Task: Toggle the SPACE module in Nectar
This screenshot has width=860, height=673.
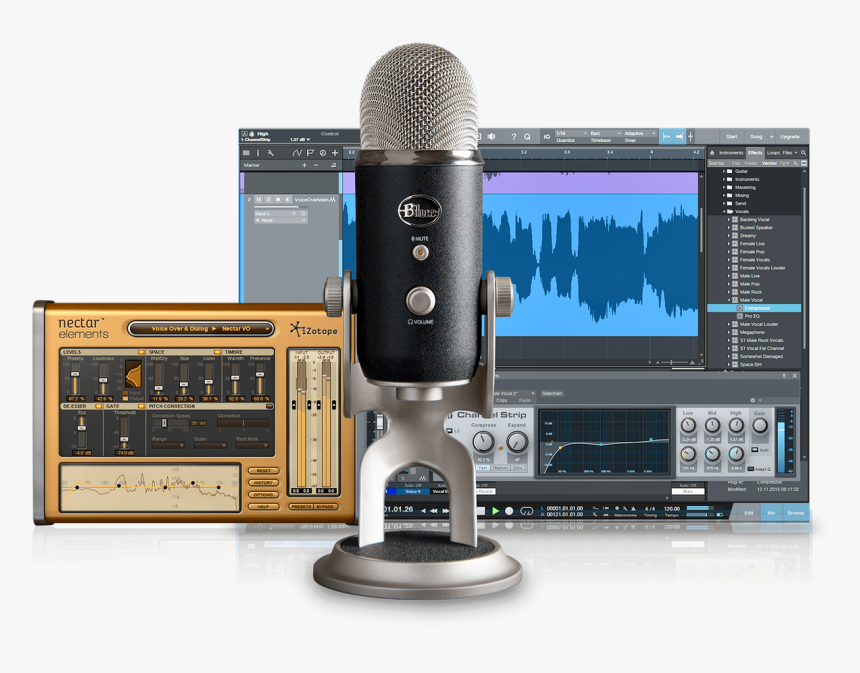Action: pos(217,352)
